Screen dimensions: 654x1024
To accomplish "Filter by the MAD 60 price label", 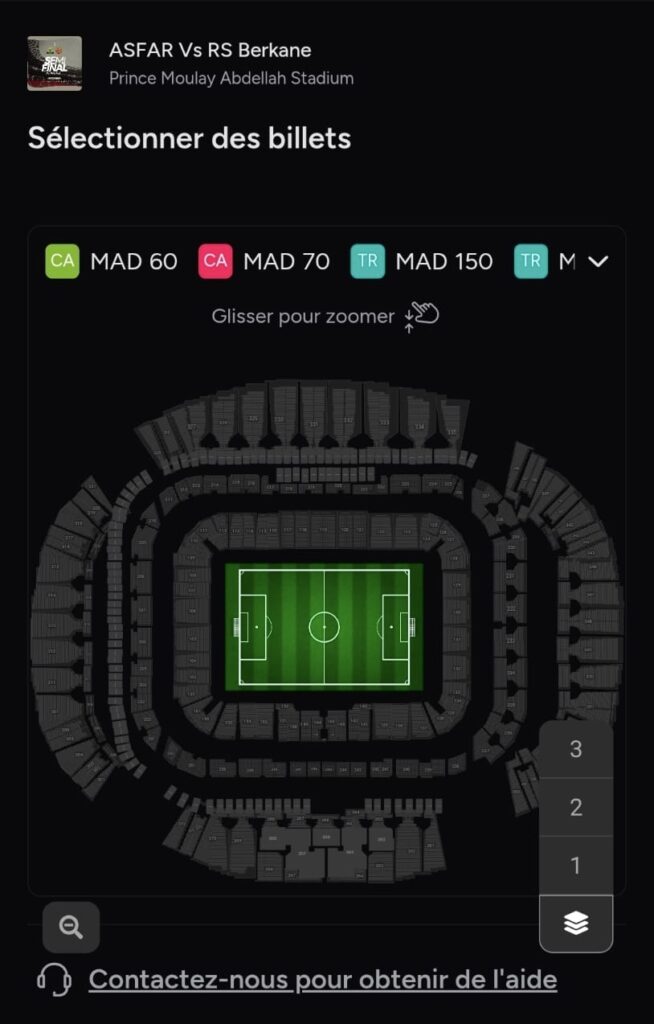I will (x=133, y=261).
